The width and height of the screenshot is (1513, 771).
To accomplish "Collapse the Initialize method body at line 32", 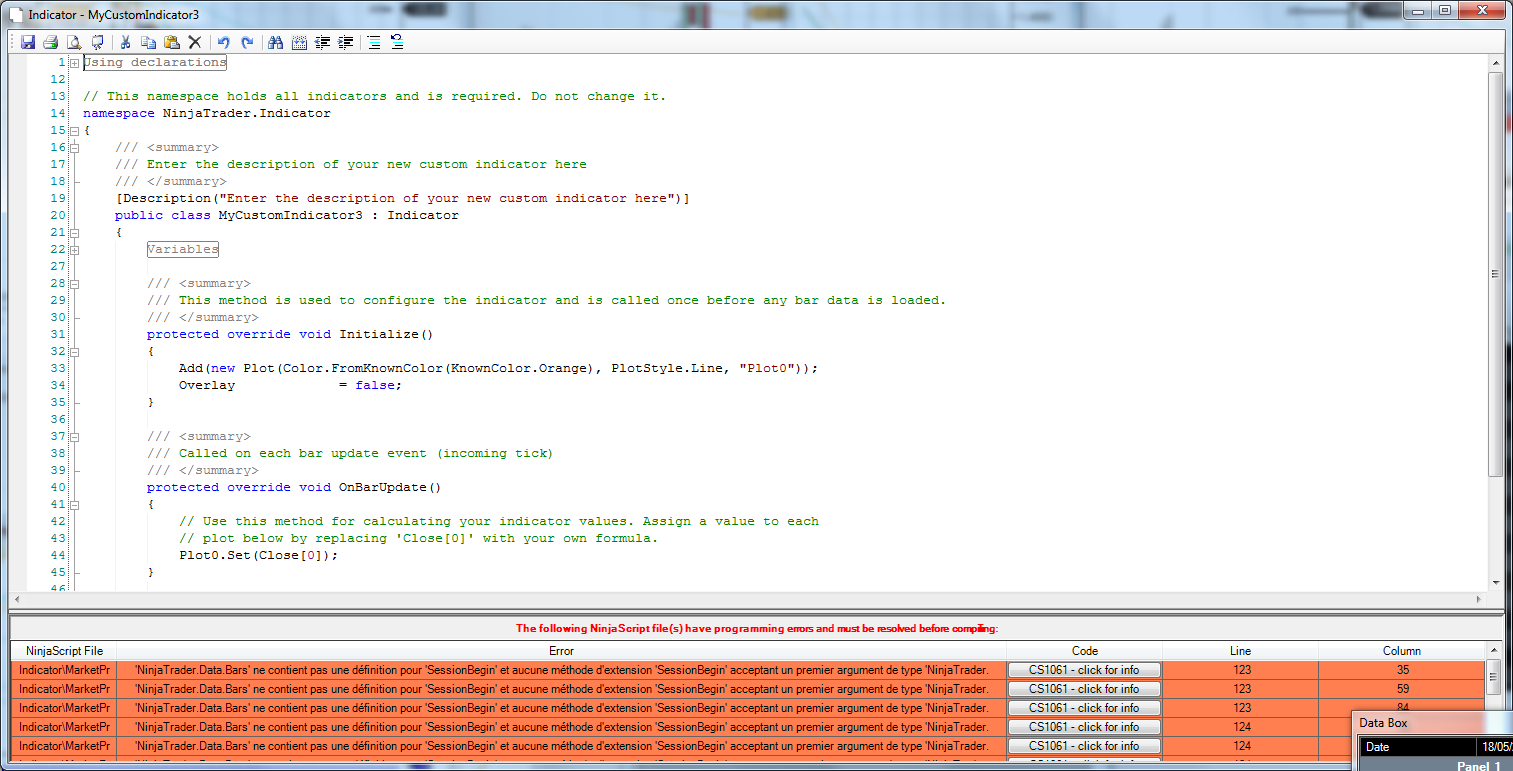I will click(x=75, y=352).
